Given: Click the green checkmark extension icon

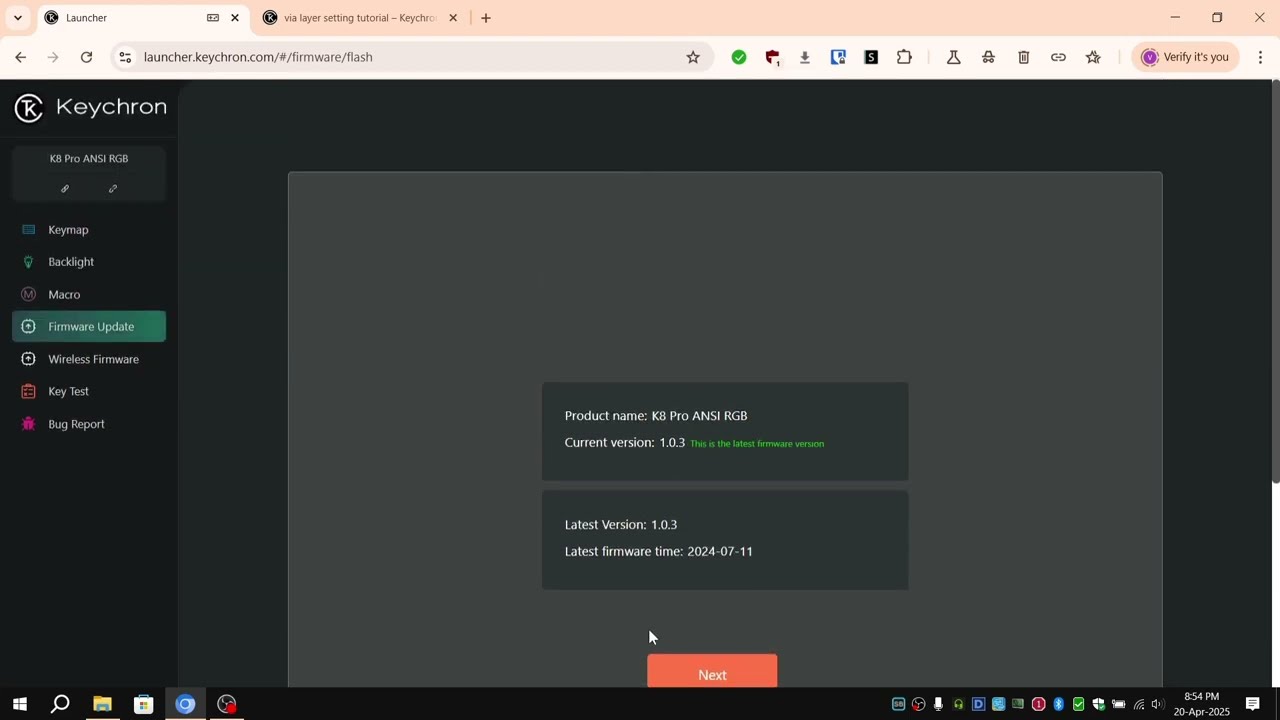Looking at the screenshot, I should [x=739, y=57].
